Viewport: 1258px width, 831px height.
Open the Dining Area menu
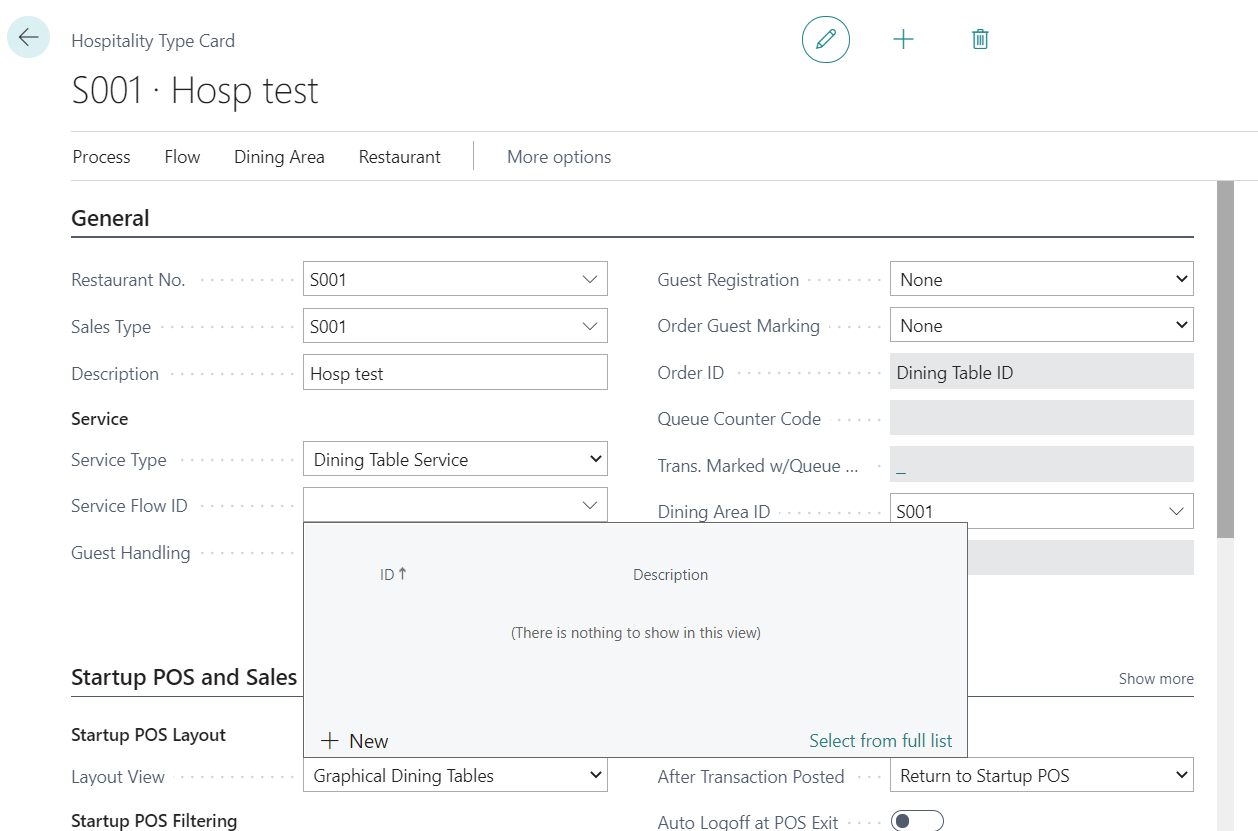click(279, 157)
